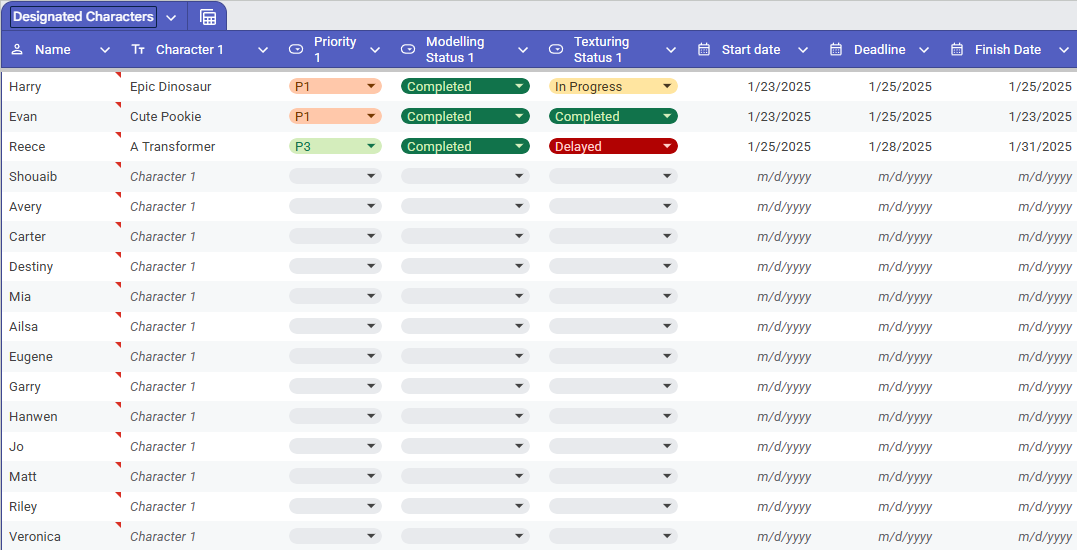Click the text type icon for Character 1
The height and width of the screenshot is (550, 1077).
[x=138, y=49]
